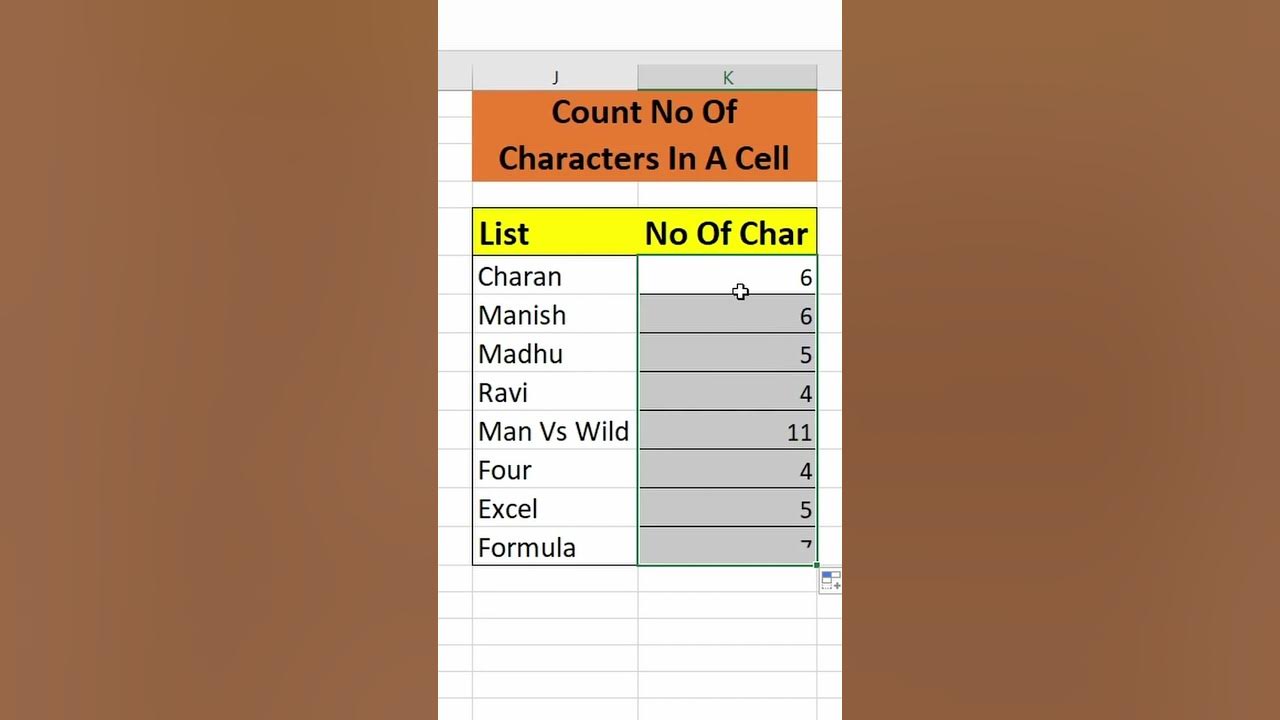Screen dimensions: 1280x720
Task: Click the cell containing Charan
Action: coord(555,276)
